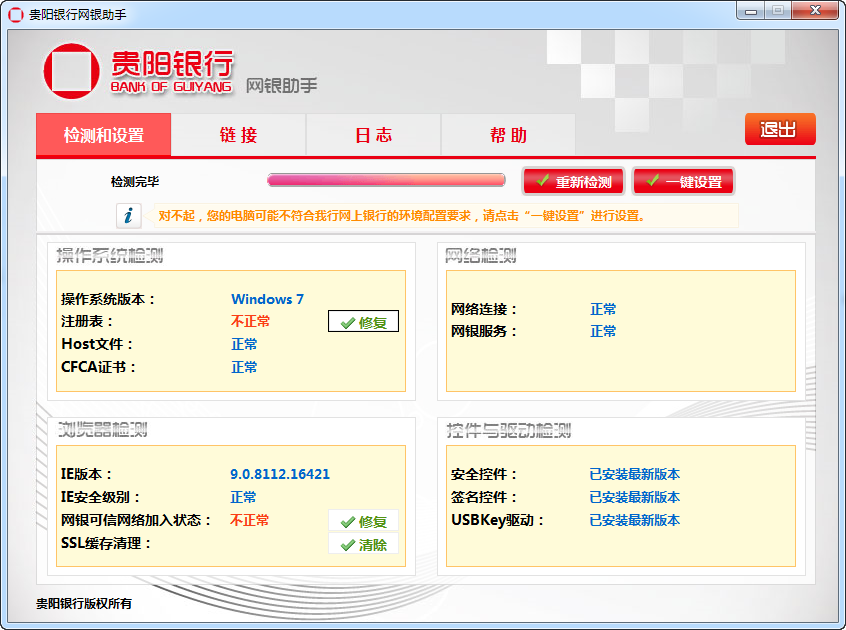This screenshot has width=846, height=630.
Task: Click the 网络检测 section heading
Action: (x=481, y=255)
